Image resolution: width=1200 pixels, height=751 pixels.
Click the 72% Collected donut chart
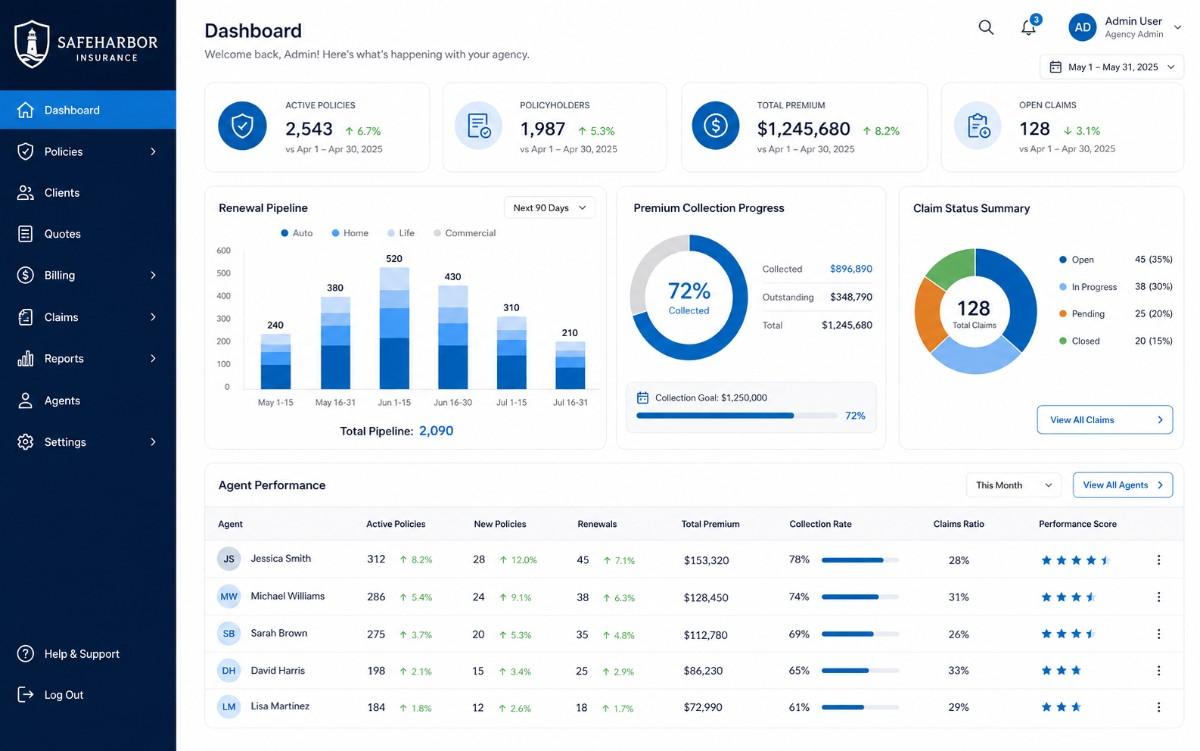click(689, 297)
